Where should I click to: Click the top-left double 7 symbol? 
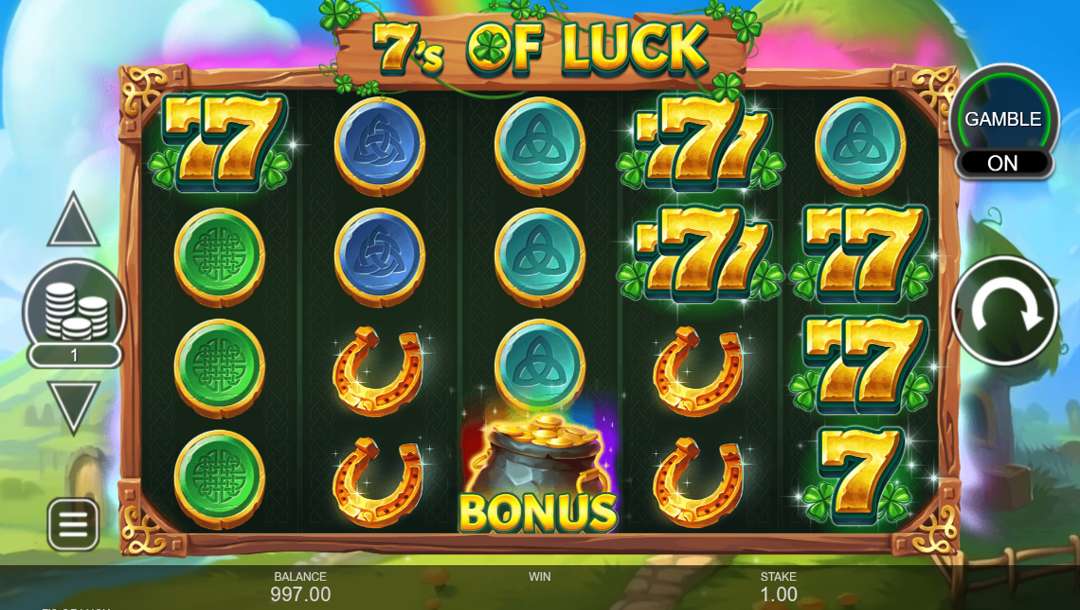click(220, 143)
